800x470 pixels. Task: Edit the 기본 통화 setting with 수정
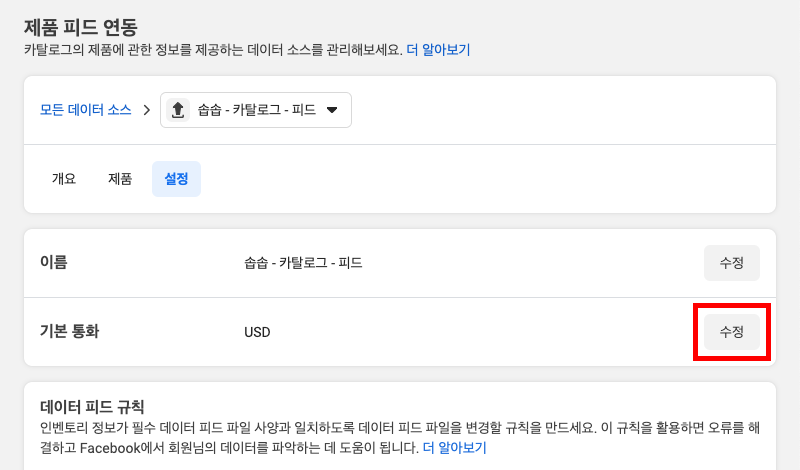point(732,332)
